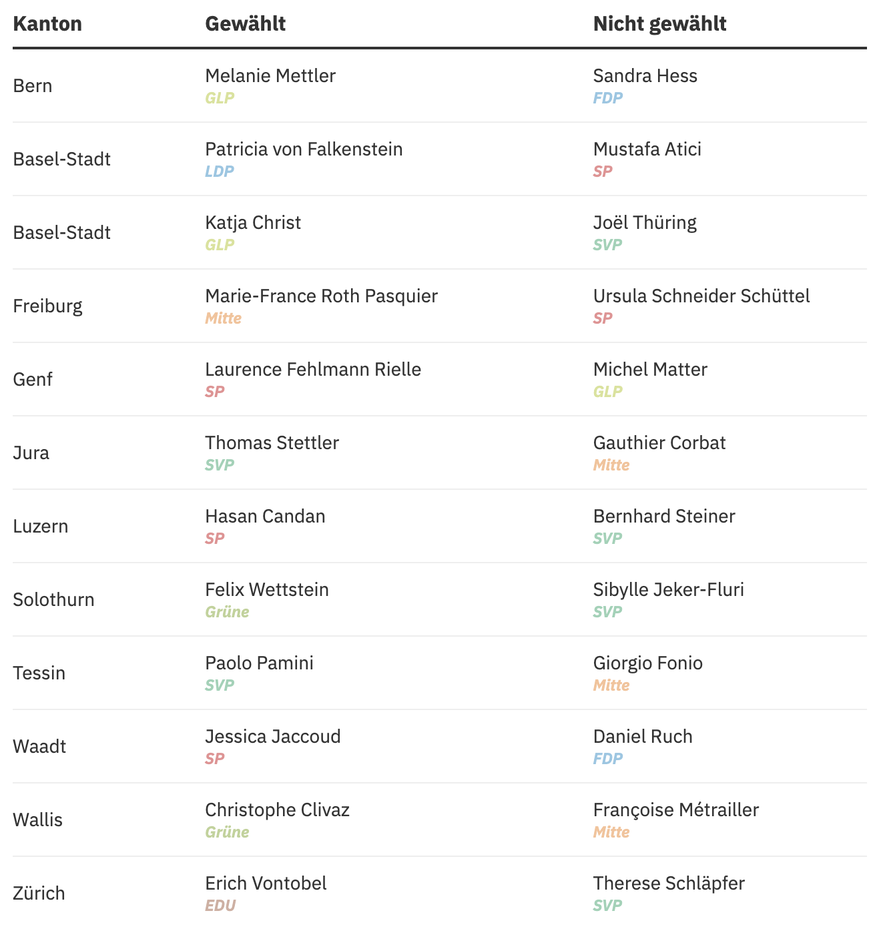Click the Gewählt column header
The height and width of the screenshot is (941, 873).
[x=245, y=24]
